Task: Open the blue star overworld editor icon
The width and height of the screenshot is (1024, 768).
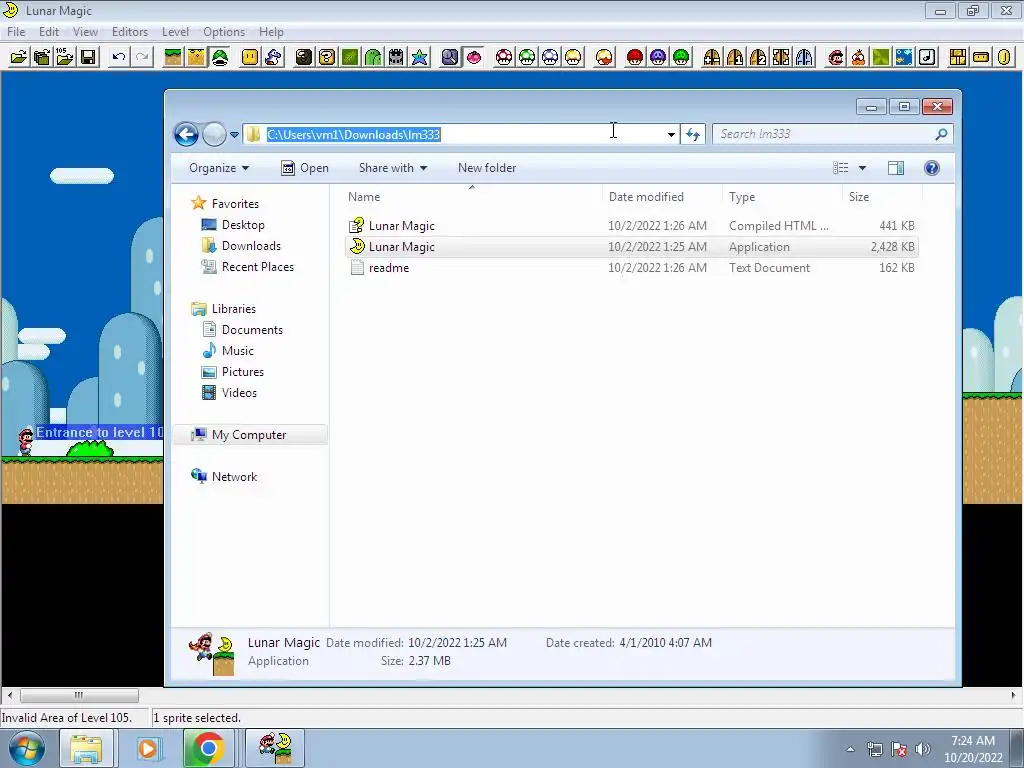Action: pos(419,57)
